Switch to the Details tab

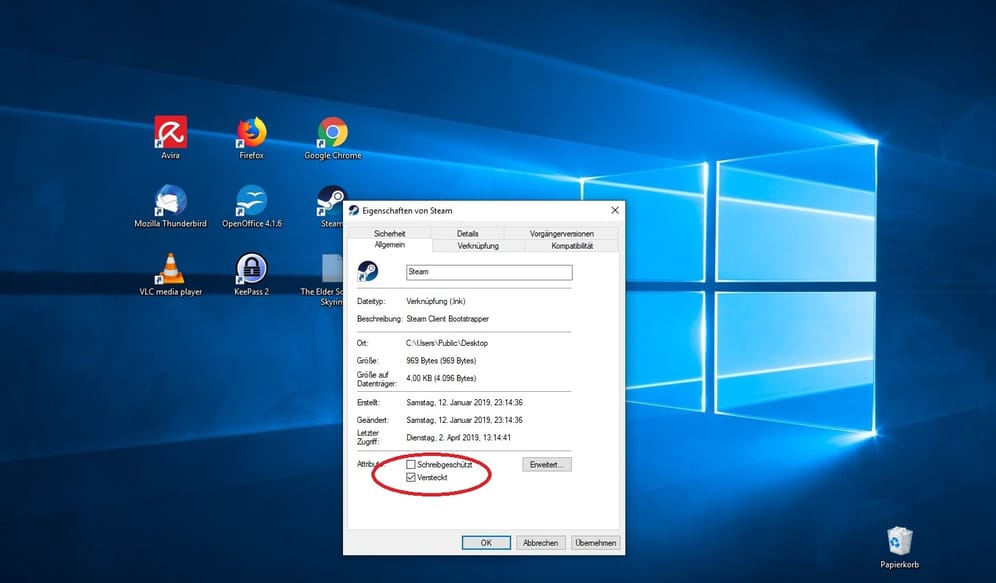coord(468,233)
